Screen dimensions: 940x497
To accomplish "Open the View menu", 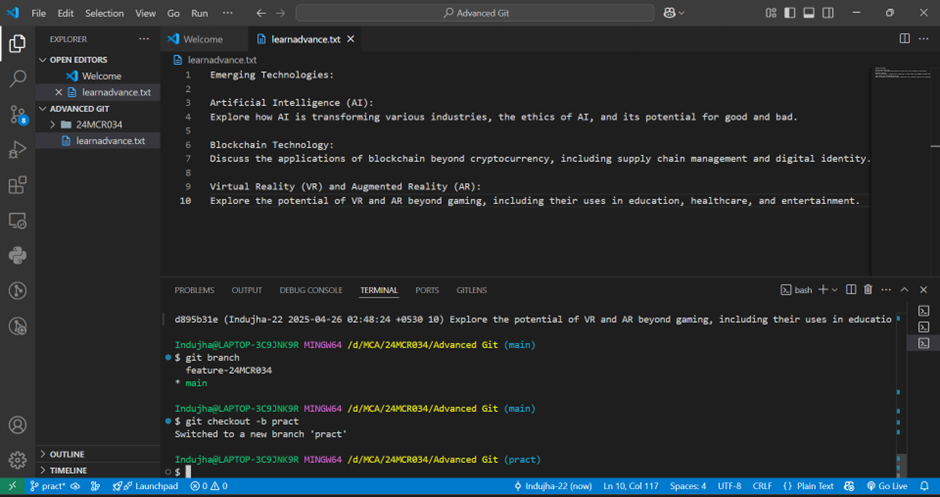I will click(x=145, y=13).
